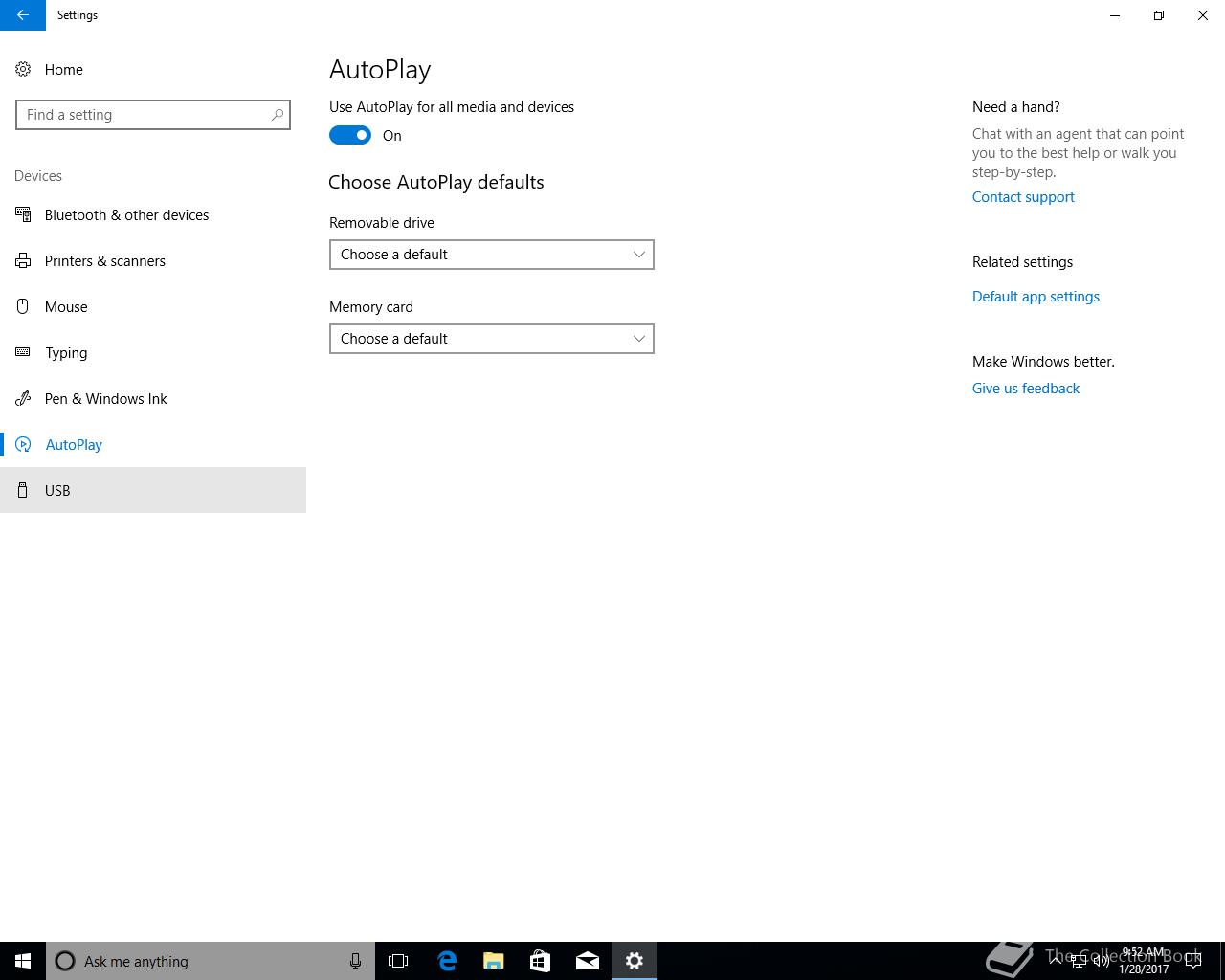Open the Default app settings link

click(x=1036, y=297)
